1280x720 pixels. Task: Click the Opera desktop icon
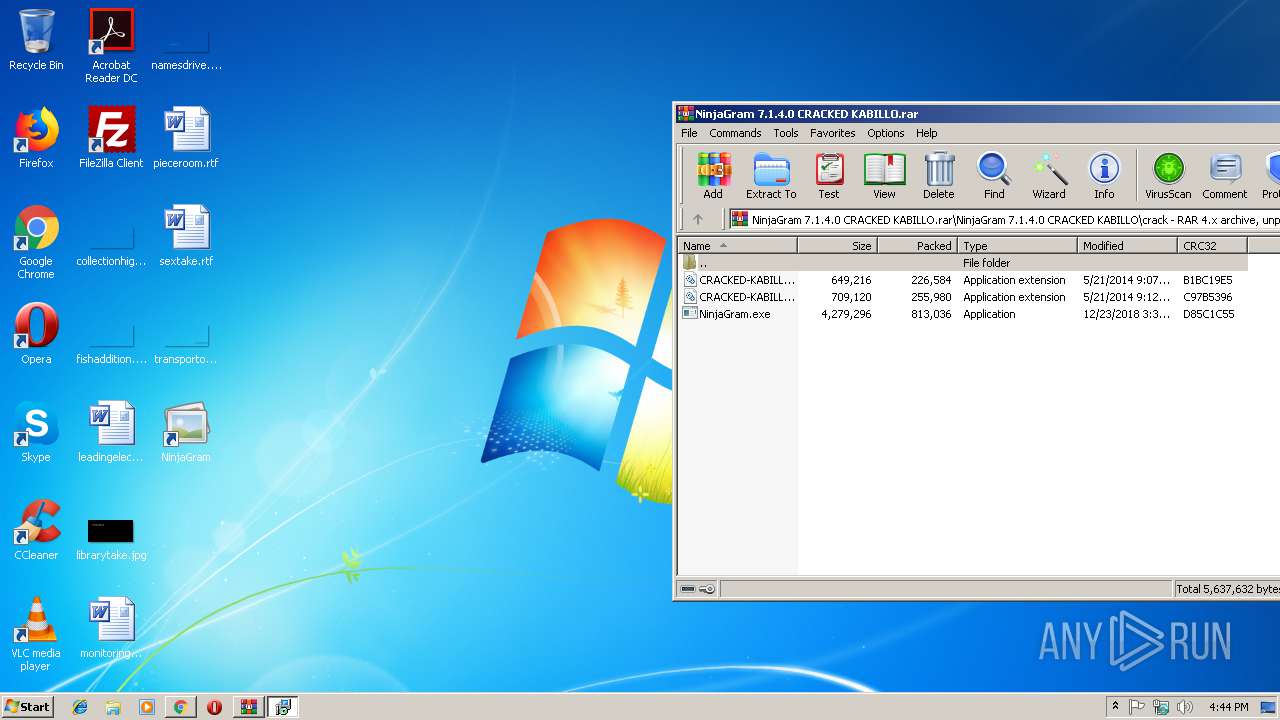[36, 334]
